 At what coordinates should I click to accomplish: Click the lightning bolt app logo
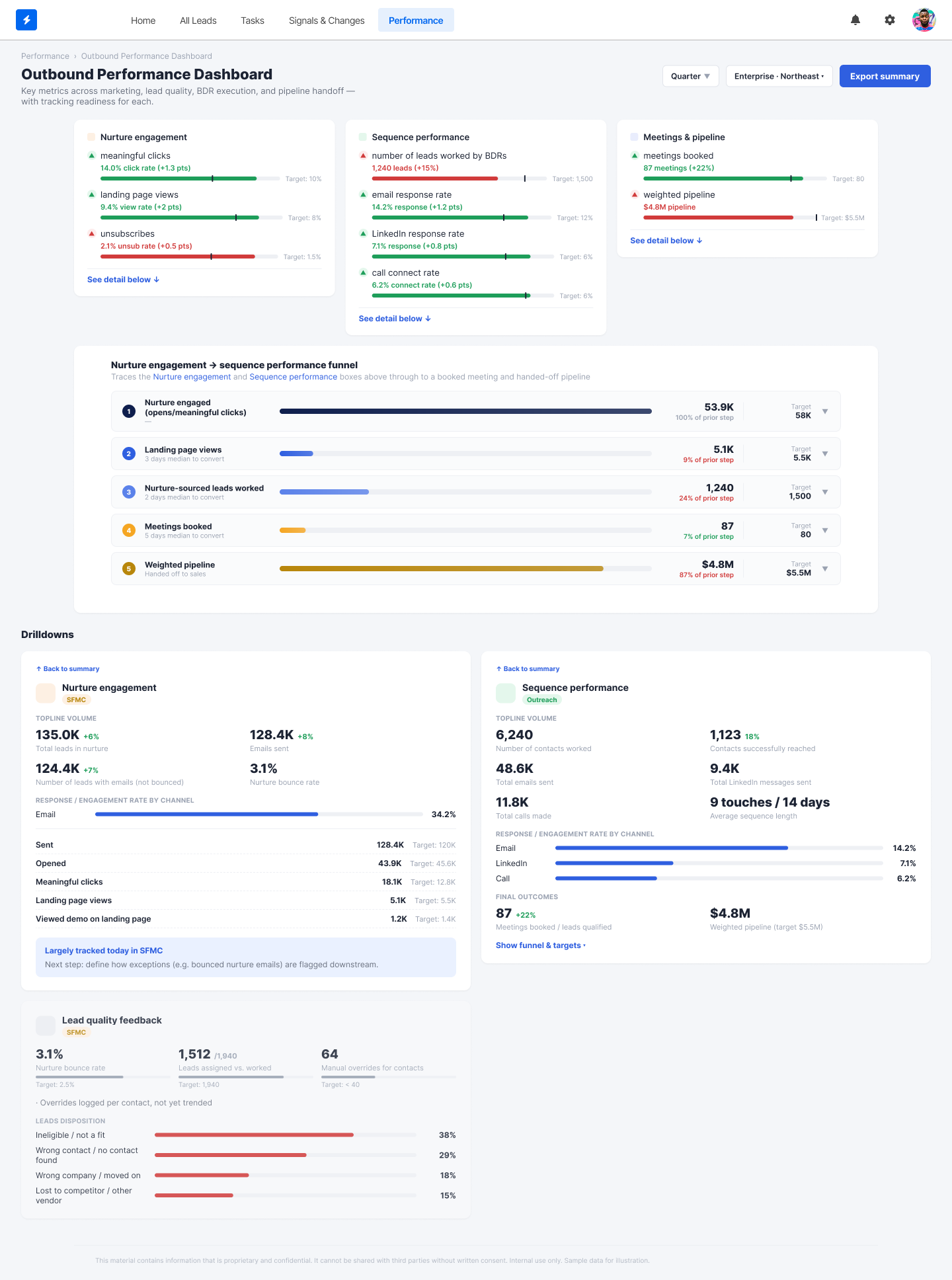coord(26,20)
